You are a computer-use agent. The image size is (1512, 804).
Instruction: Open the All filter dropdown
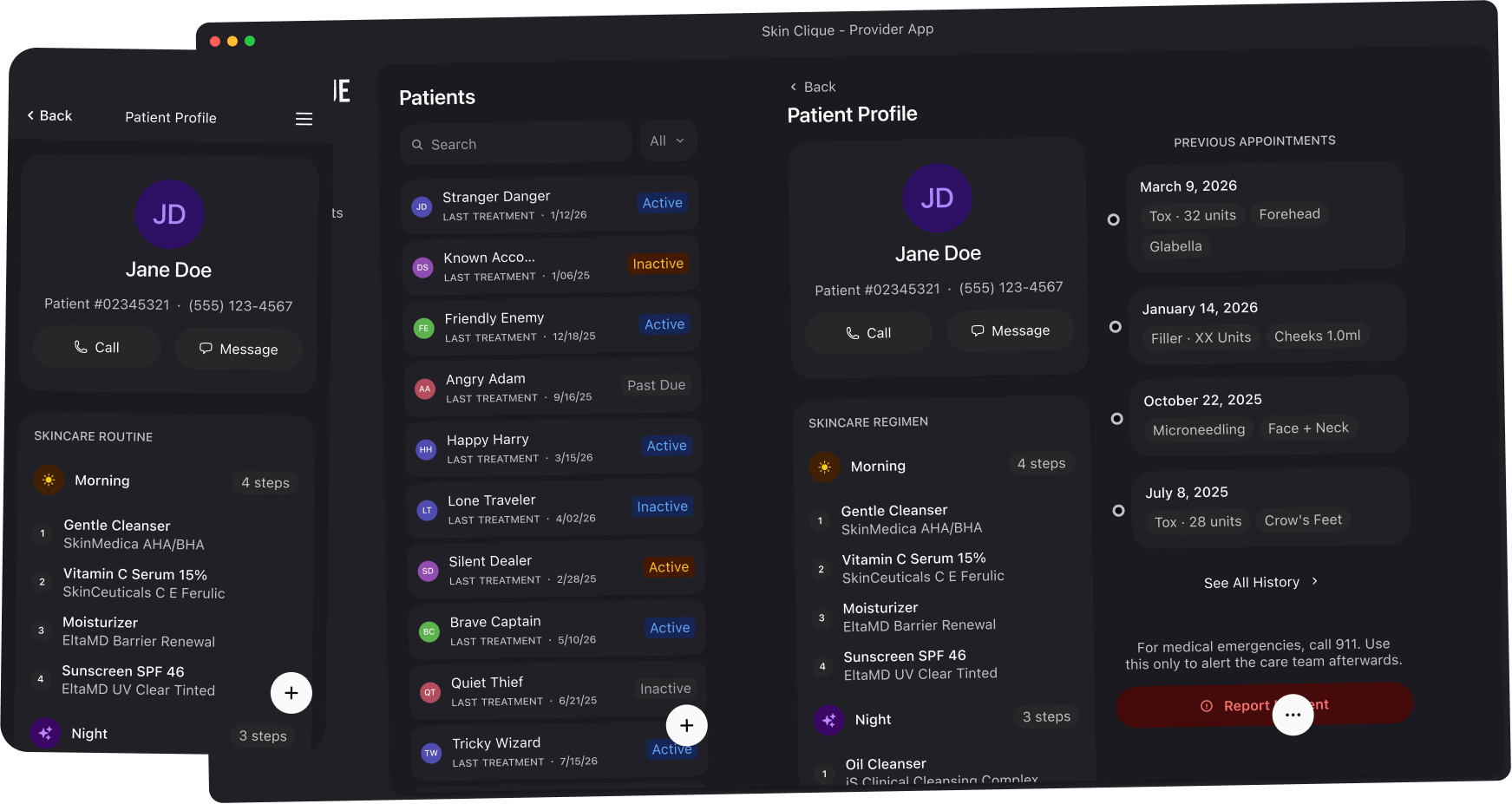click(668, 141)
